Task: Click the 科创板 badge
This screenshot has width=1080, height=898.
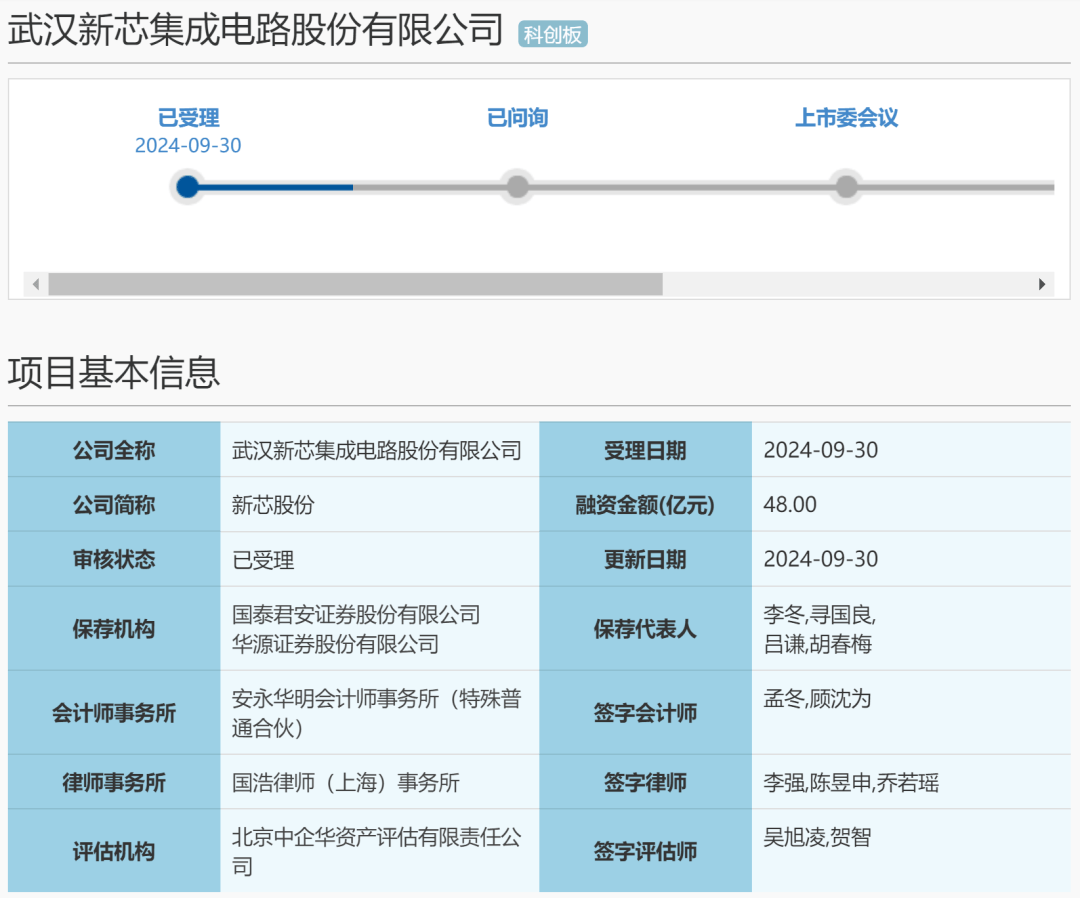Action: [552, 34]
